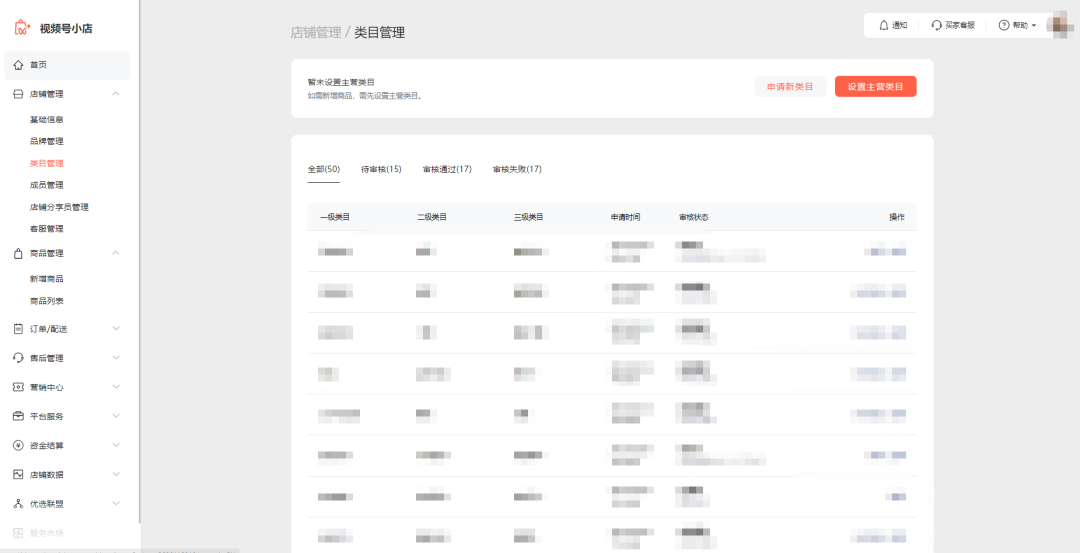Click the yen icon beside 资金结算
The height and width of the screenshot is (553, 1080).
tap(18, 446)
